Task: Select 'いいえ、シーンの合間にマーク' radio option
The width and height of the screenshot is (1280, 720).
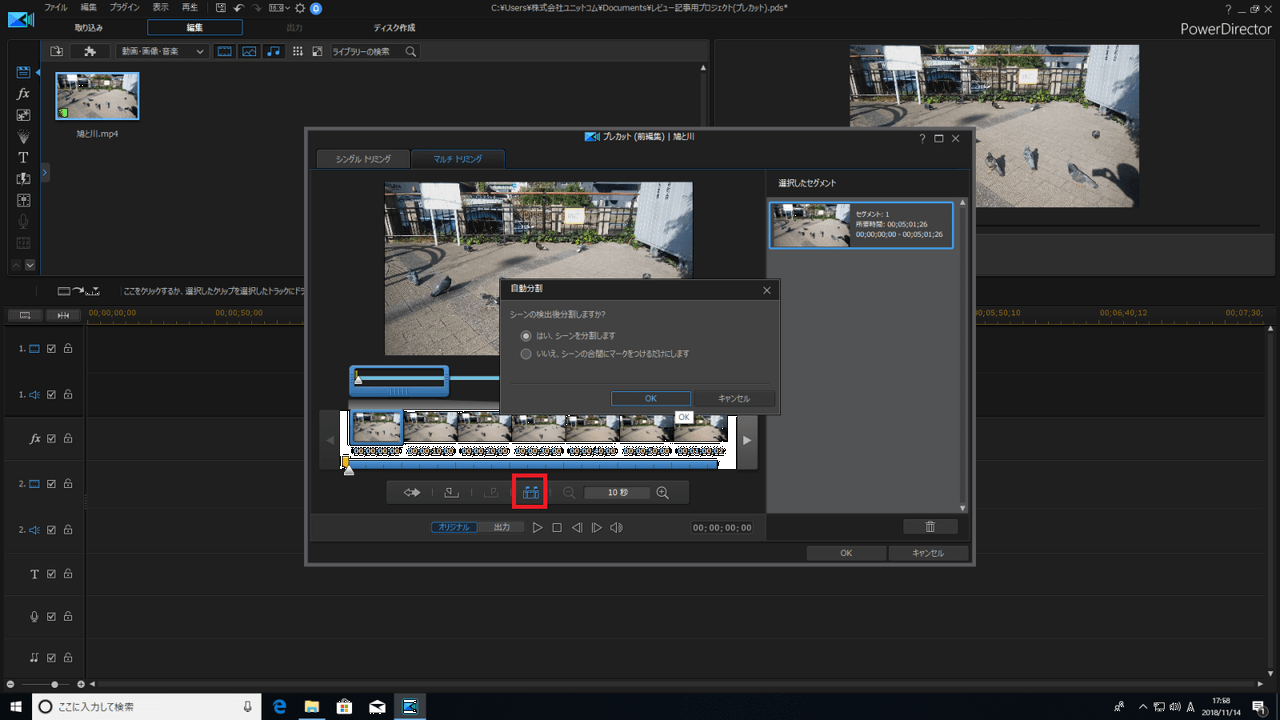Action: pos(526,354)
